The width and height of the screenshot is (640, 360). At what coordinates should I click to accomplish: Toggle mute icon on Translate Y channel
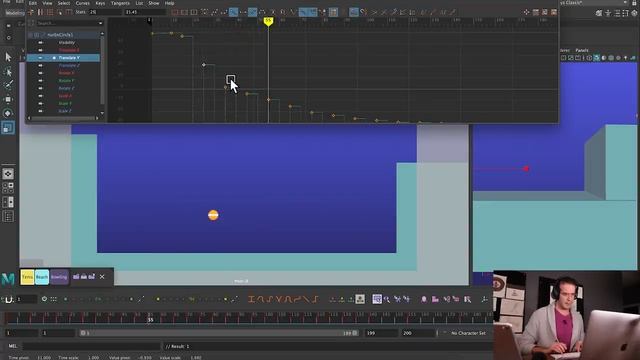pyautogui.click(x=40, y=58)
